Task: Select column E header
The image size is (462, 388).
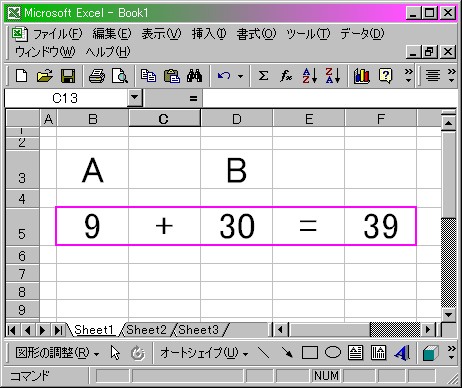Action: tap(308, 119)
